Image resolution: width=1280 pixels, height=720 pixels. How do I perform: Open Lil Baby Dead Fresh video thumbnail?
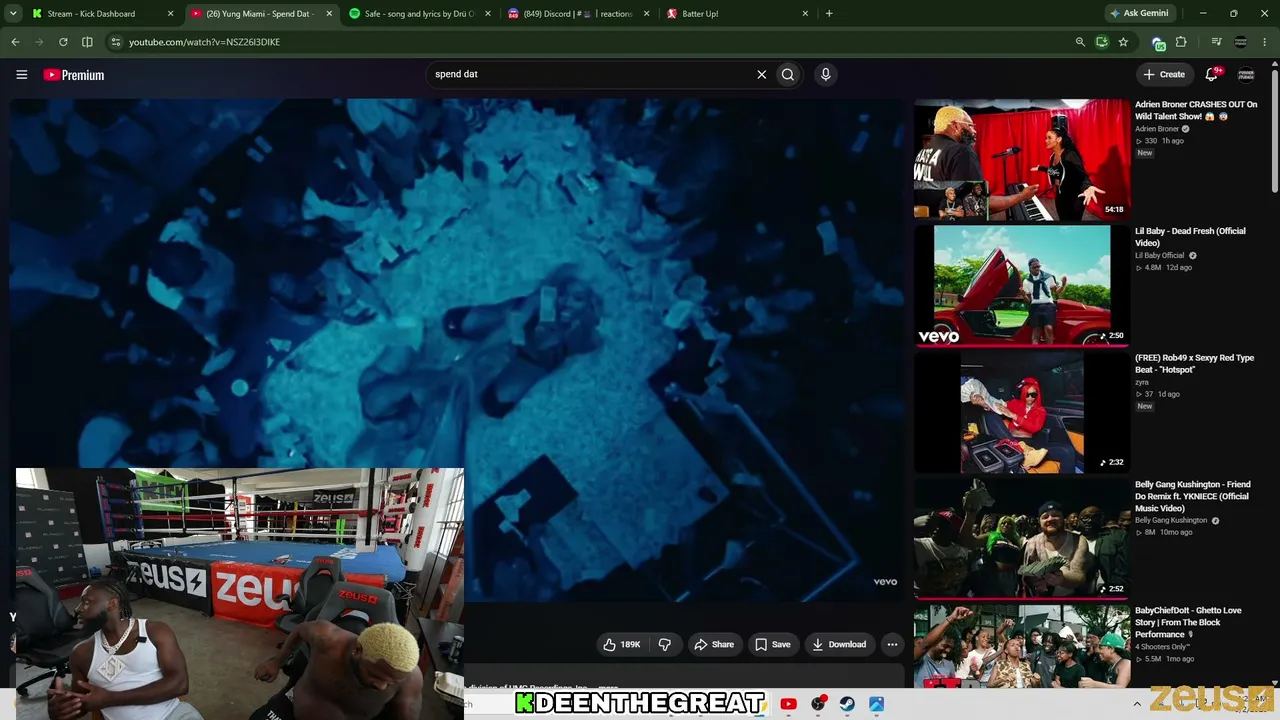(x=1022, y=286)
